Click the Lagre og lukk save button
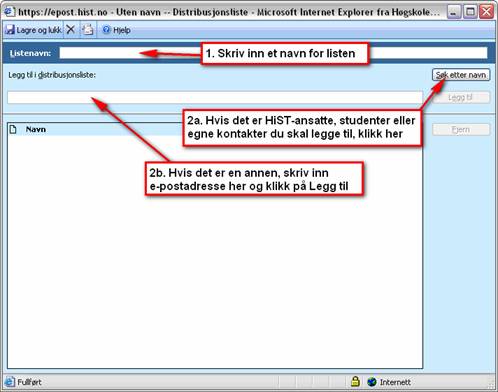The height and width of the screenshot is (392, 498). (33, 30)
